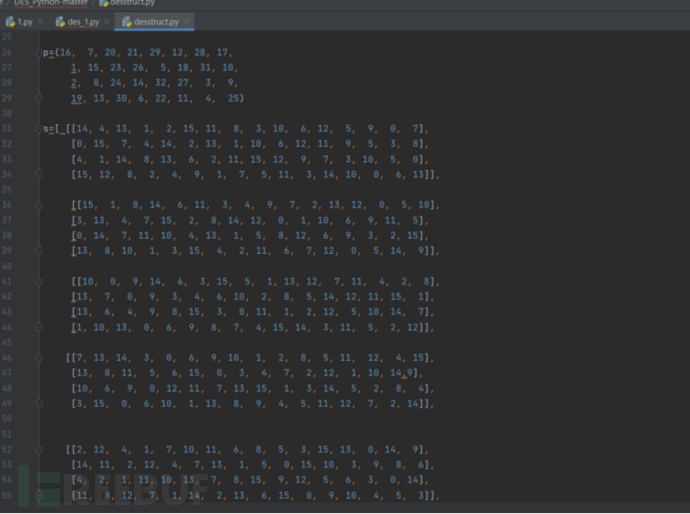The image size is (690, 514).
Task: Close the des_1.py tab
Action: (105, 21)
